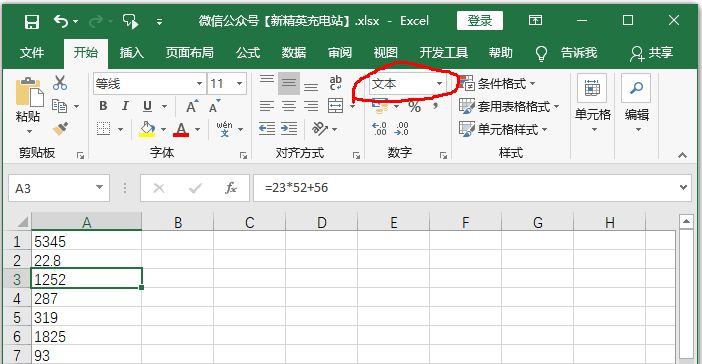
Task: Click the A3 name box
Action: click(59, 188)
